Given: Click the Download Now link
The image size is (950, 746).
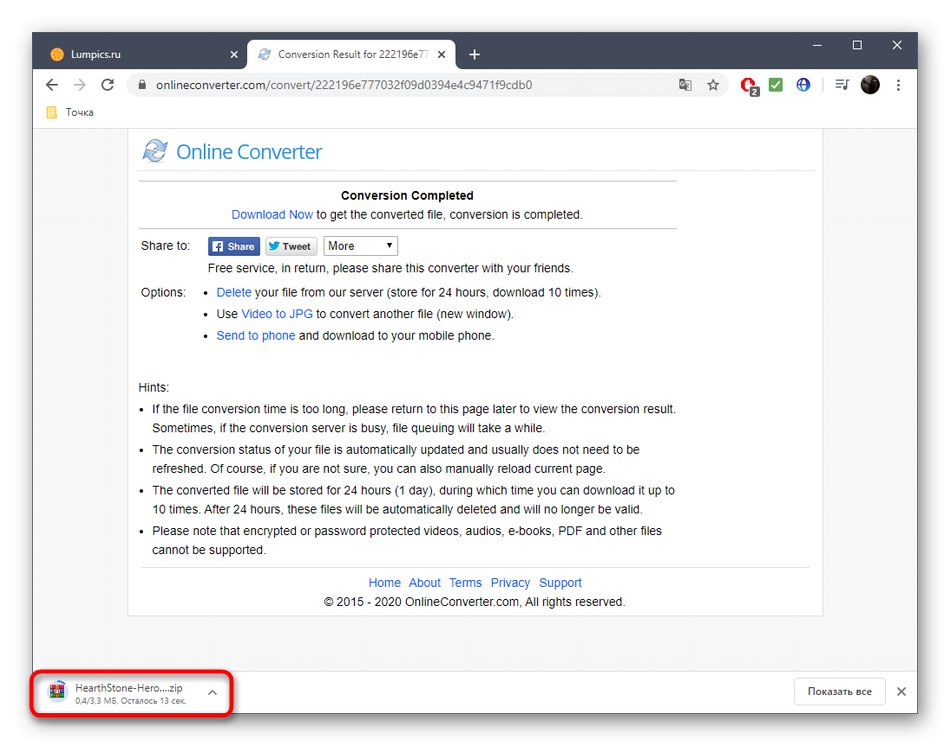Looking at the screenshot, I should click(272, 214).
